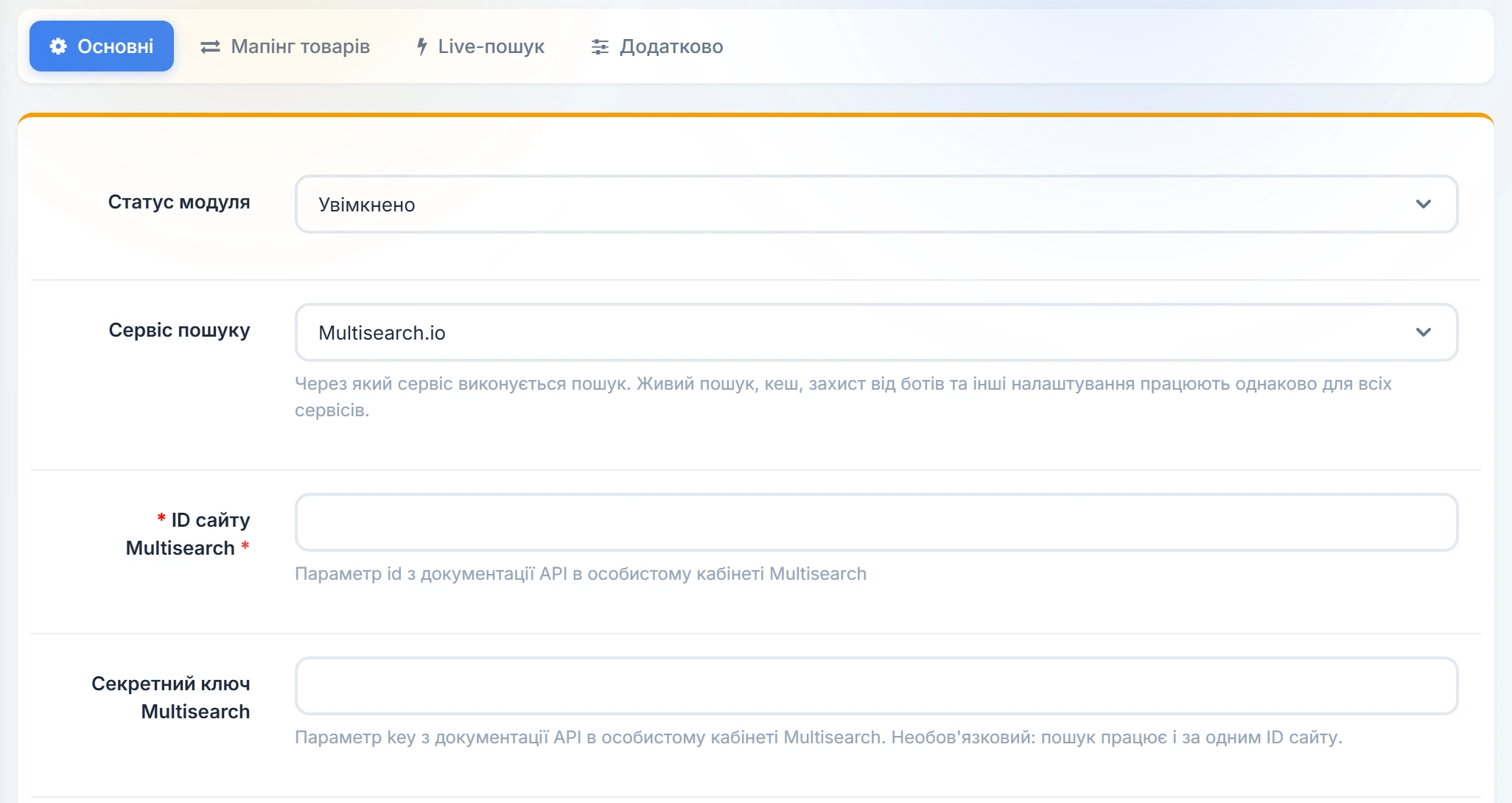Focus the Секретний ключ Multisearch input field
The height and width of the screenshot is (803, 1512).
click(876, 686)
